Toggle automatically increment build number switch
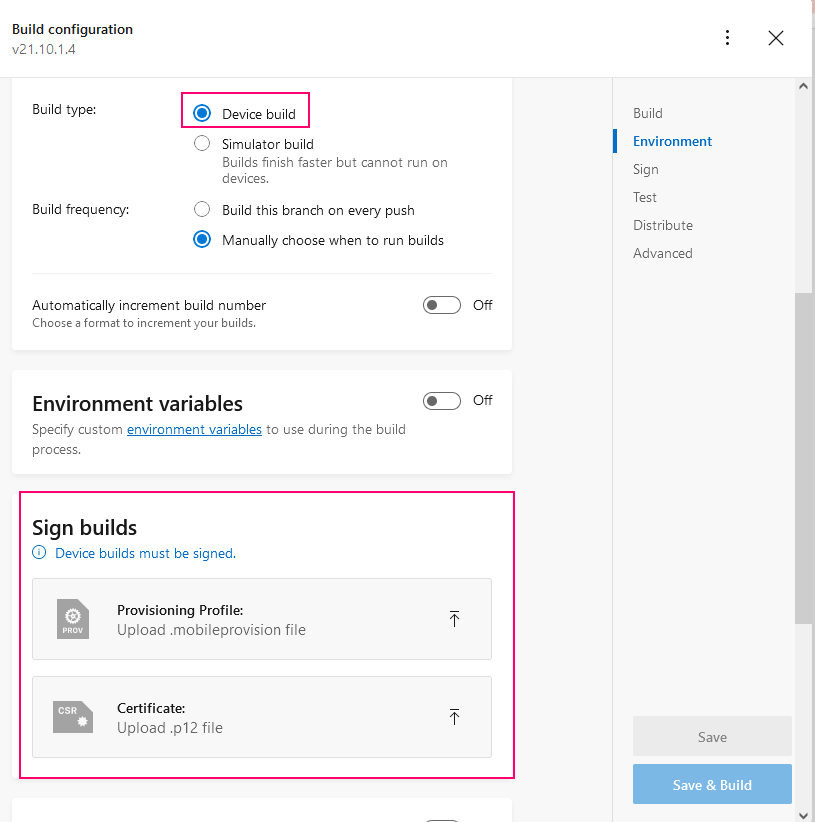This screenshot has height=822, width=815. point(442,305)
